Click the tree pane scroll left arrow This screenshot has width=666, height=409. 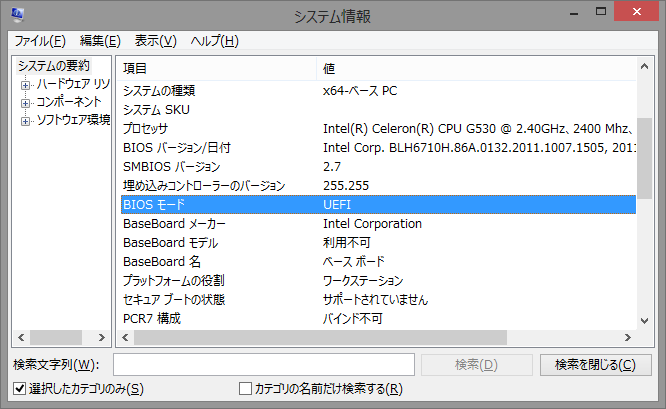(x=21, y=338)
